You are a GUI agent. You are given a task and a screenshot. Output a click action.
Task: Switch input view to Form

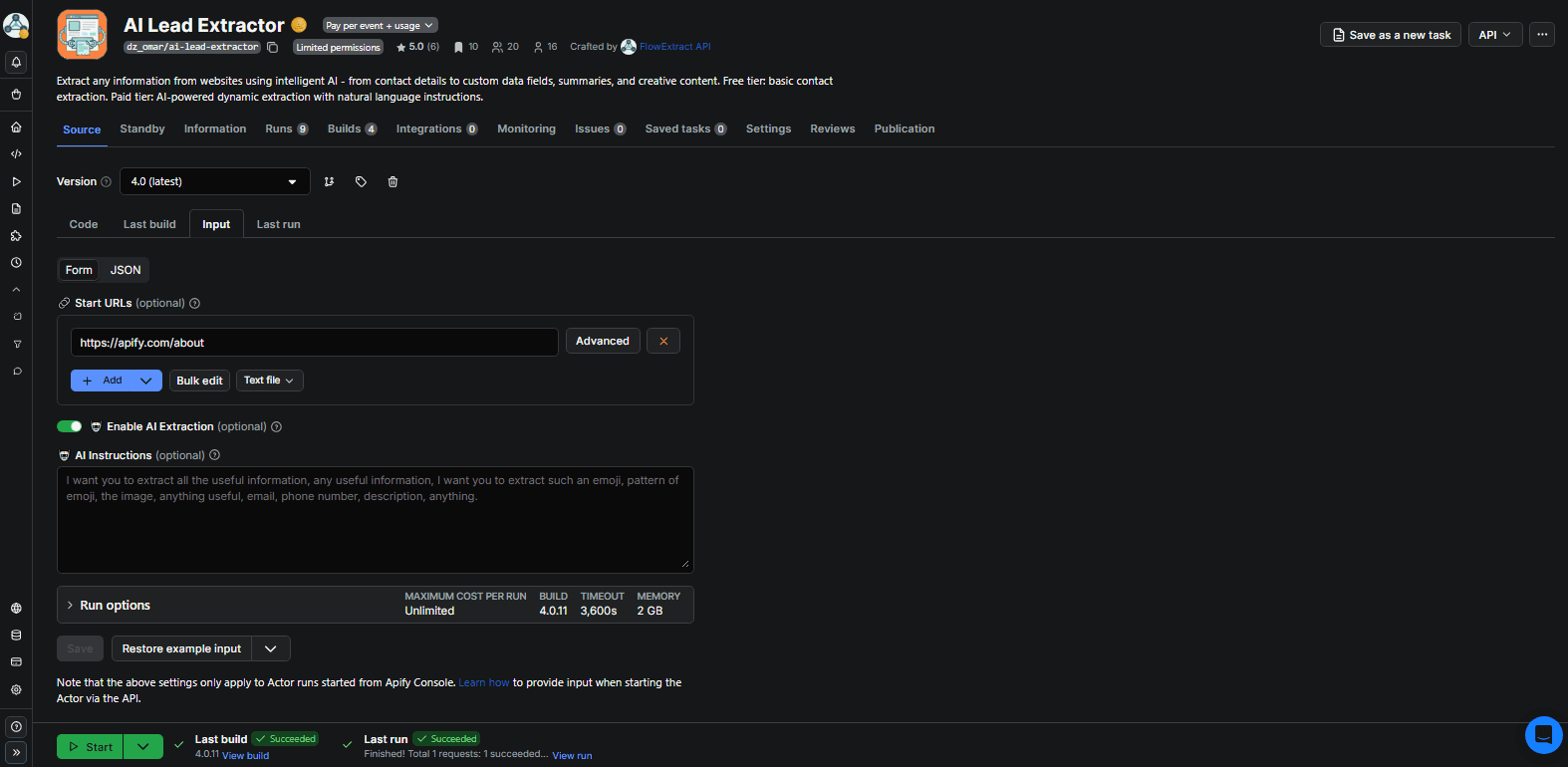(x=79, y=270)
